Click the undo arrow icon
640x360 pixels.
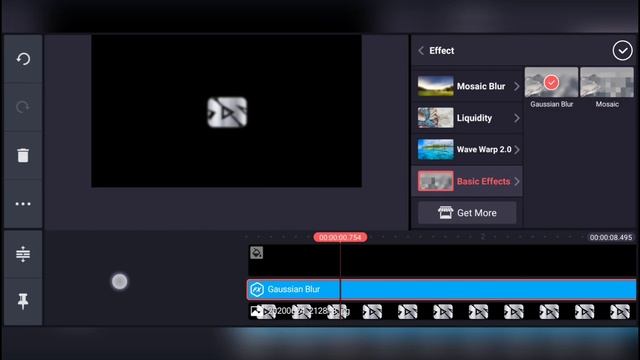[23, 59]
